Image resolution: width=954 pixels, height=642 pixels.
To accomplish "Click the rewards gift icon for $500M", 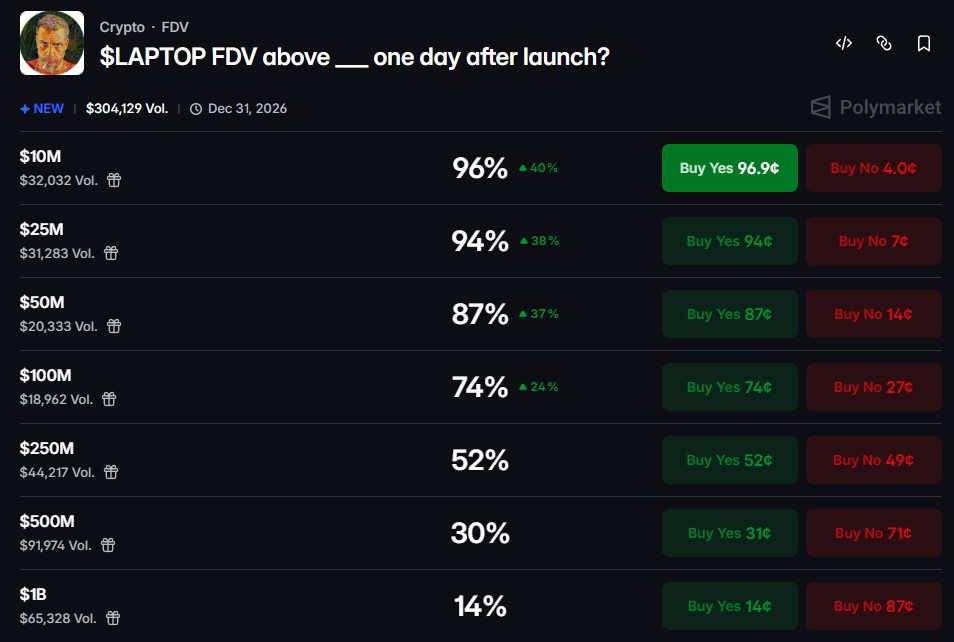I will 108,545.
